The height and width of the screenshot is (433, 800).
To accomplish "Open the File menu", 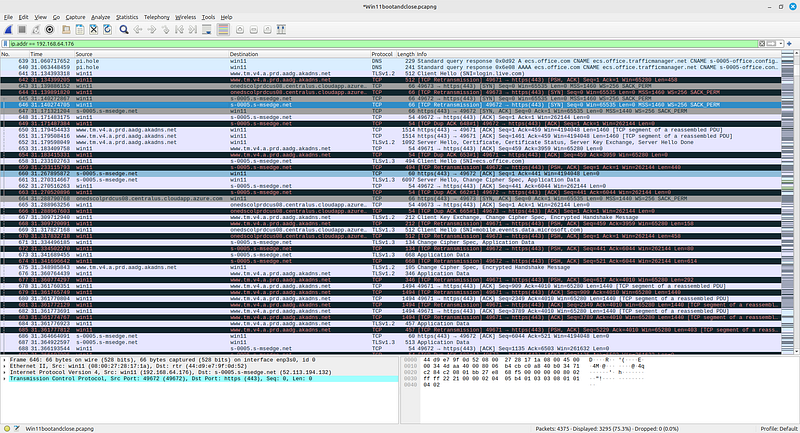I will (x=8, y=17).
